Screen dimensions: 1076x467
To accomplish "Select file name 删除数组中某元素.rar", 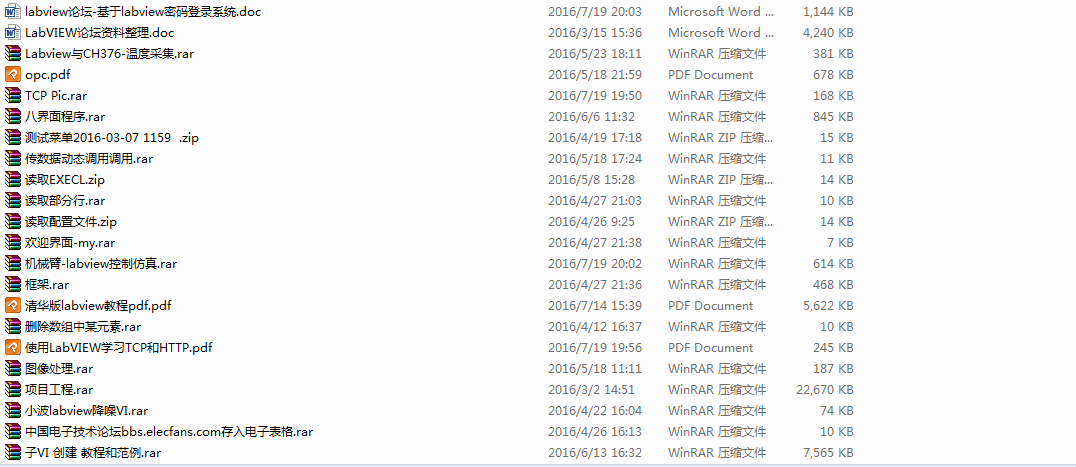I will 83,326.
